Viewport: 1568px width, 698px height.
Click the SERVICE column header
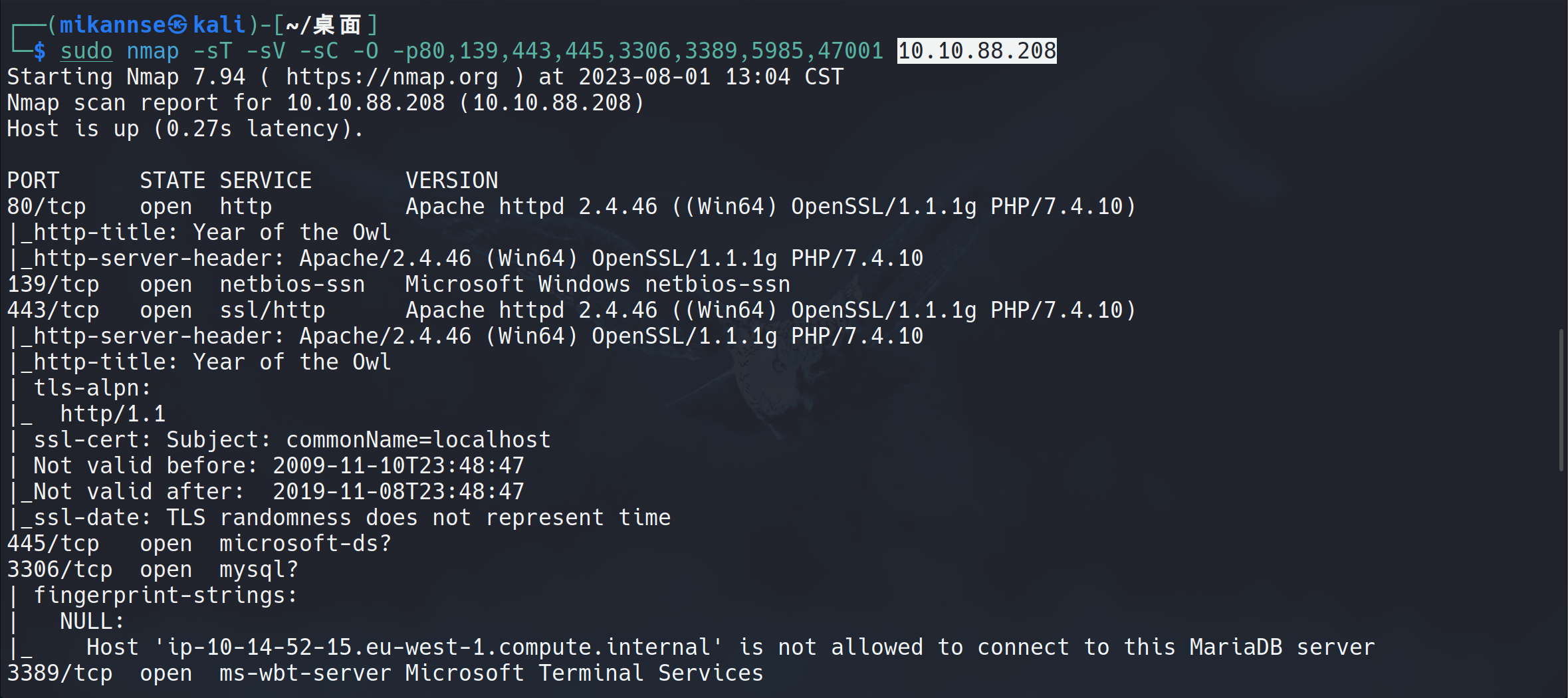[x=265, y=181]
